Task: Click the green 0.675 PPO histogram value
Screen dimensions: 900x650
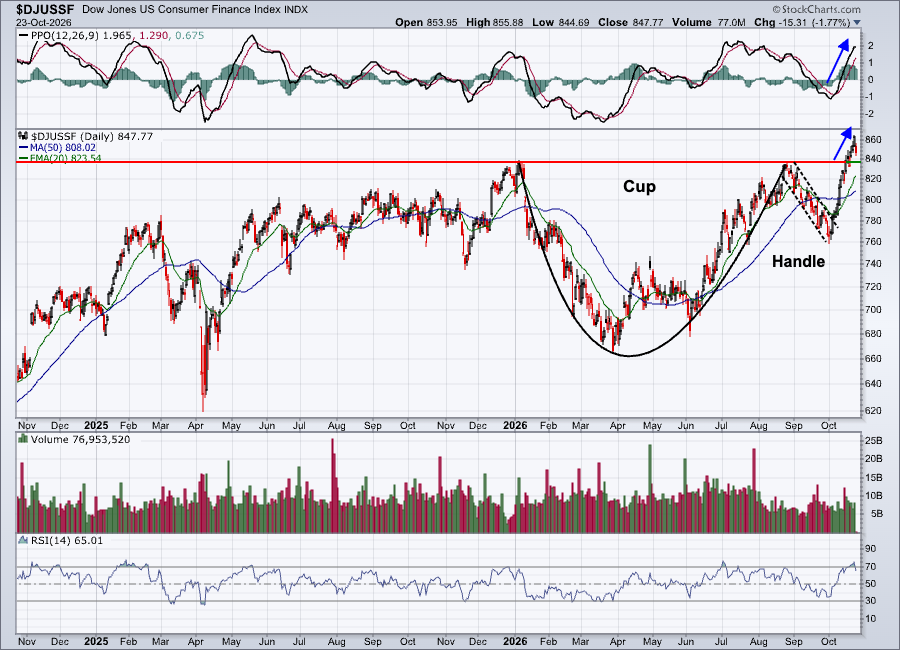Action: 190,36
